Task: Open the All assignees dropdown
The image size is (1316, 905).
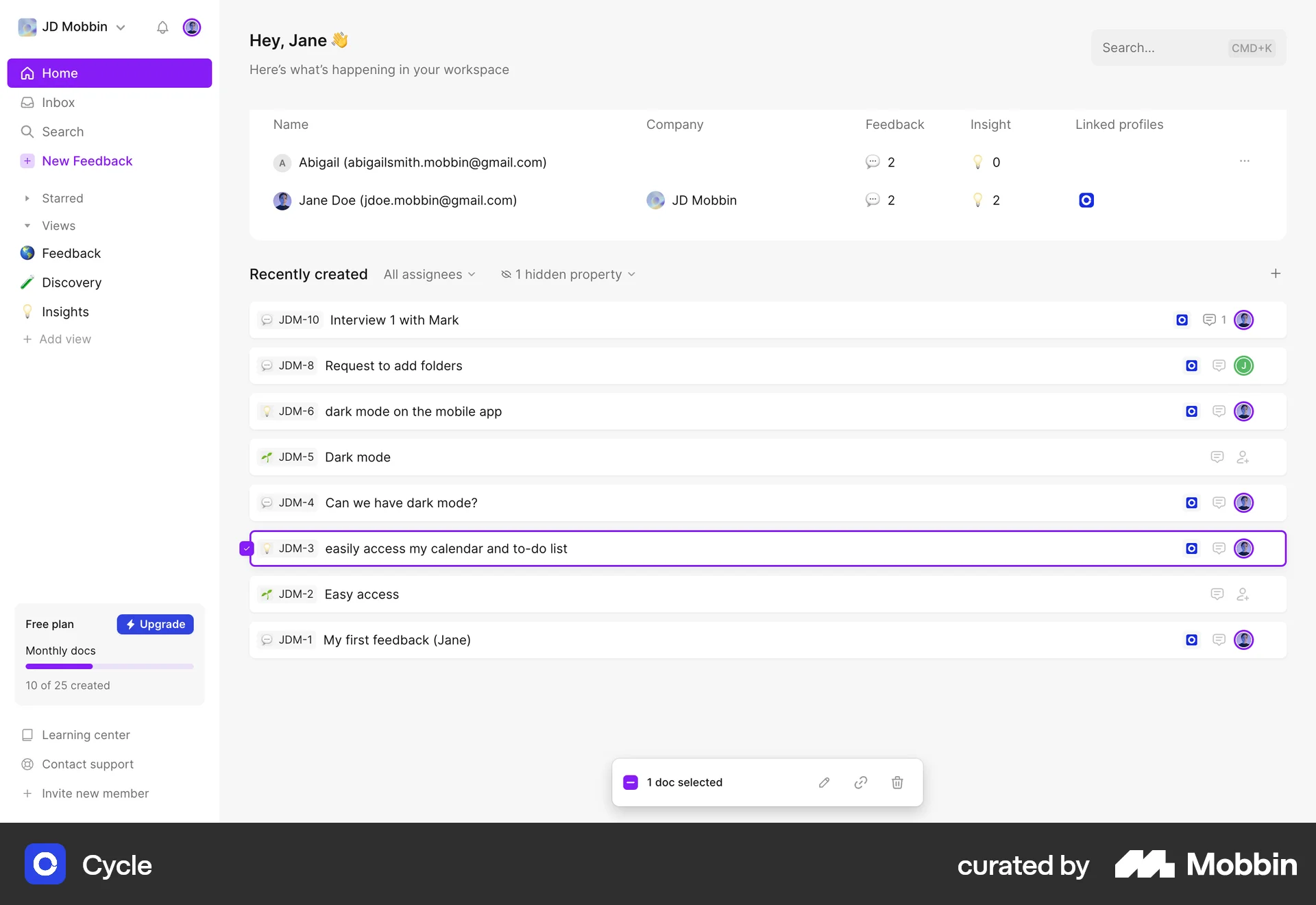Action: [429, 274]
